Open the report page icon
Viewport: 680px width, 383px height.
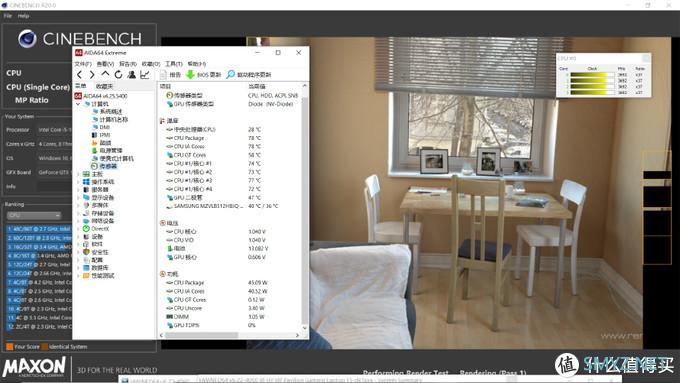(x=163, y=75)
